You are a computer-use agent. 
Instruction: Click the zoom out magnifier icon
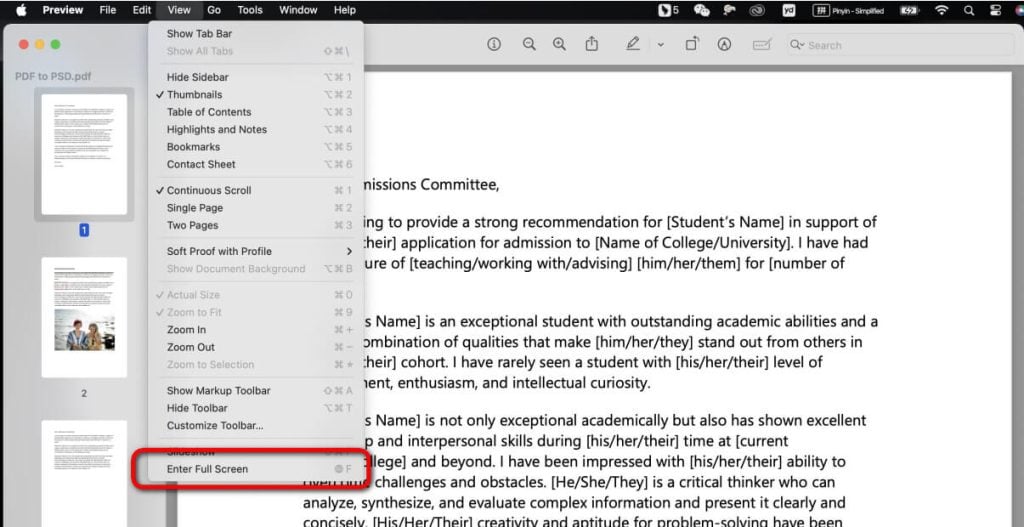(x=529, y=45)
